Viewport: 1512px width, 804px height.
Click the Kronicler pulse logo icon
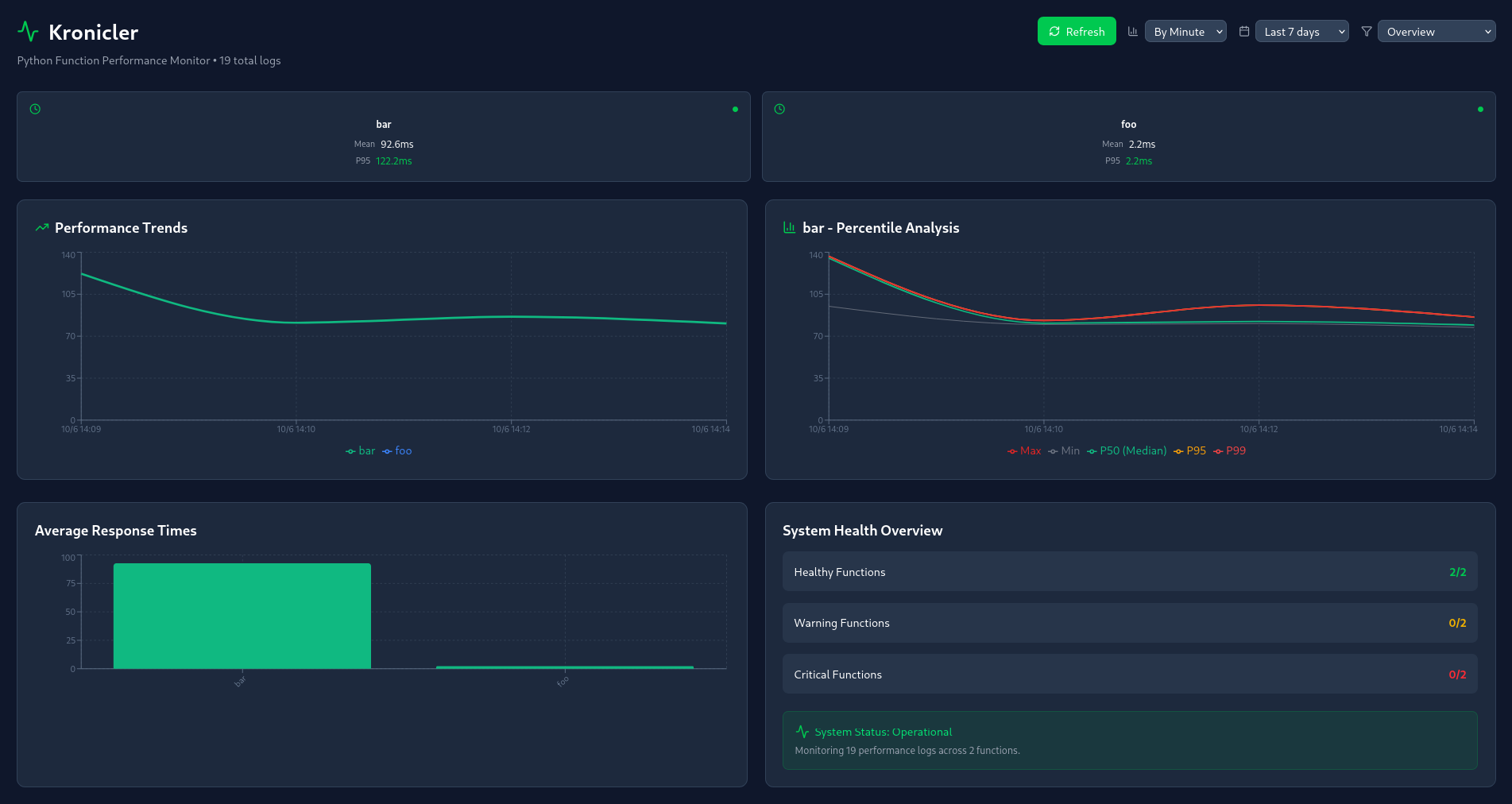(28, 32)
